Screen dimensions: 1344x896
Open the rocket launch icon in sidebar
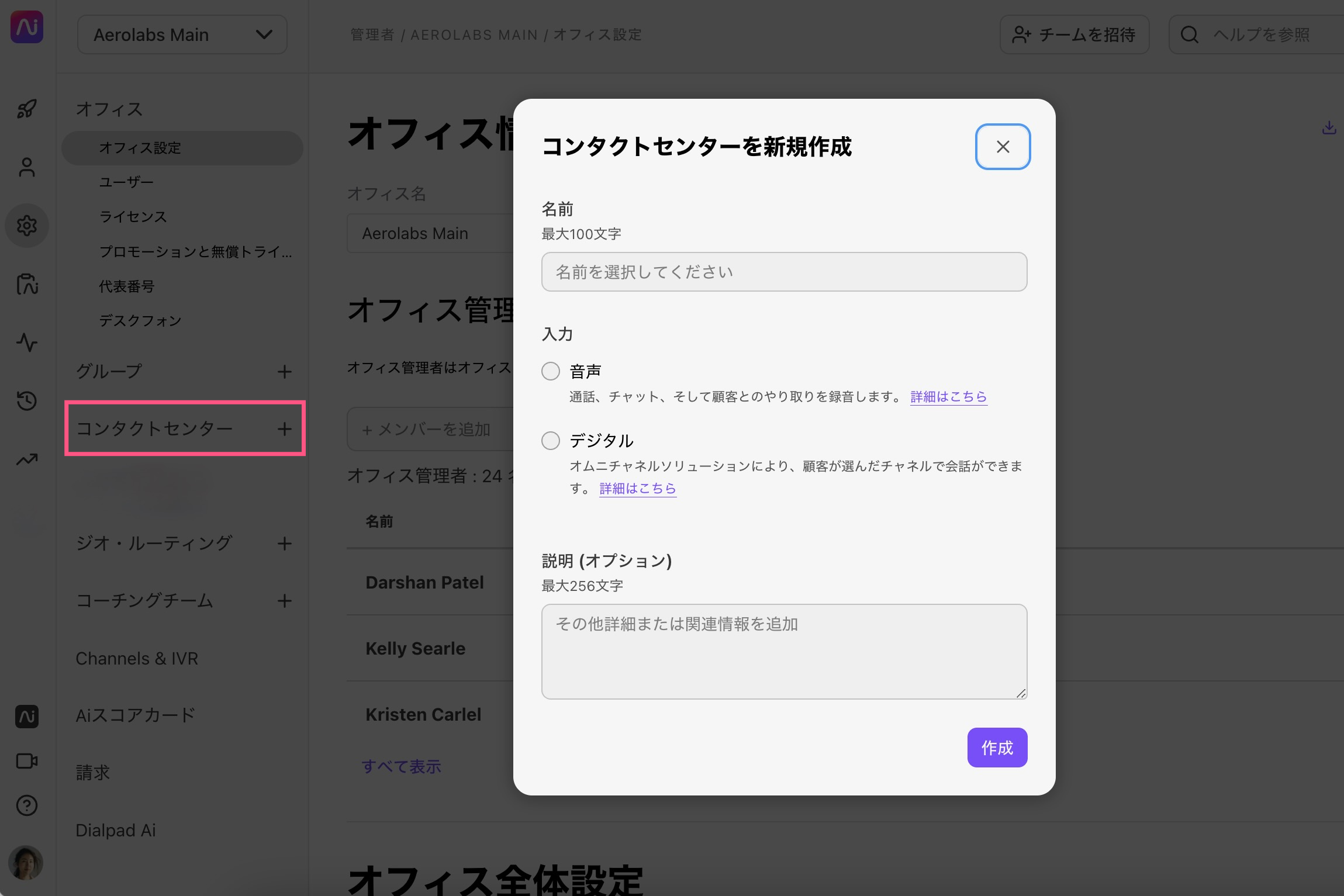click(x=27, y=109)
